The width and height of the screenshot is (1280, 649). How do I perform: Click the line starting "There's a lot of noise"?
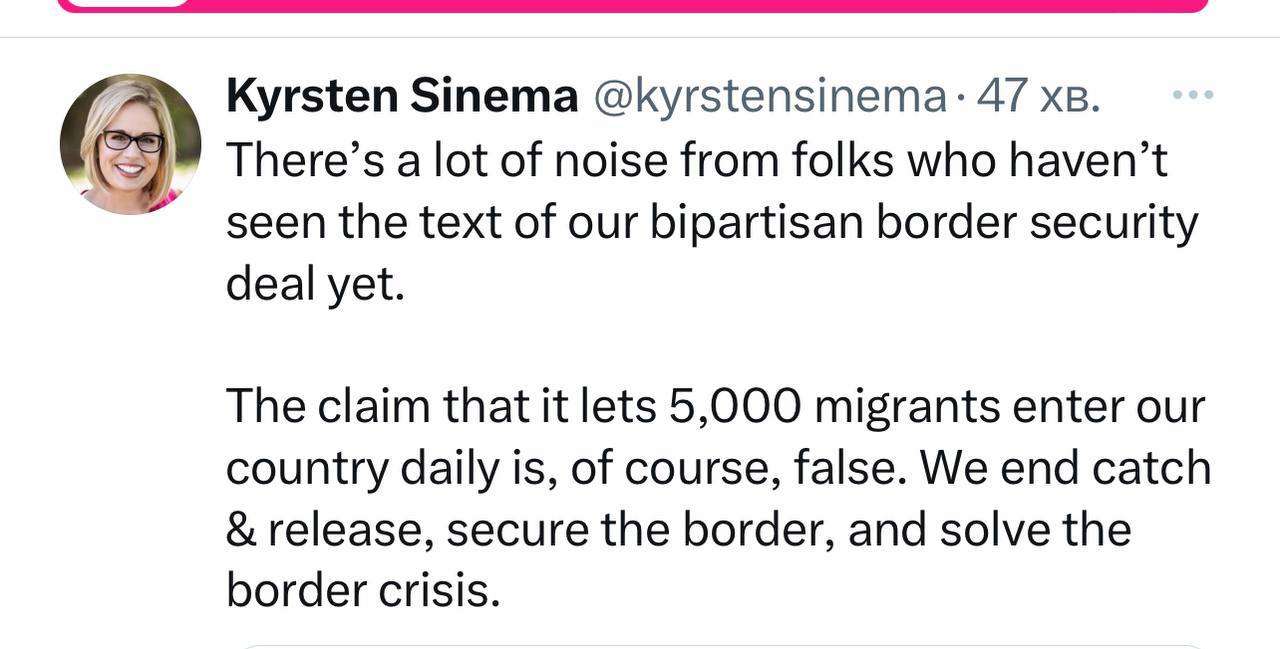(x=697, y=160)
